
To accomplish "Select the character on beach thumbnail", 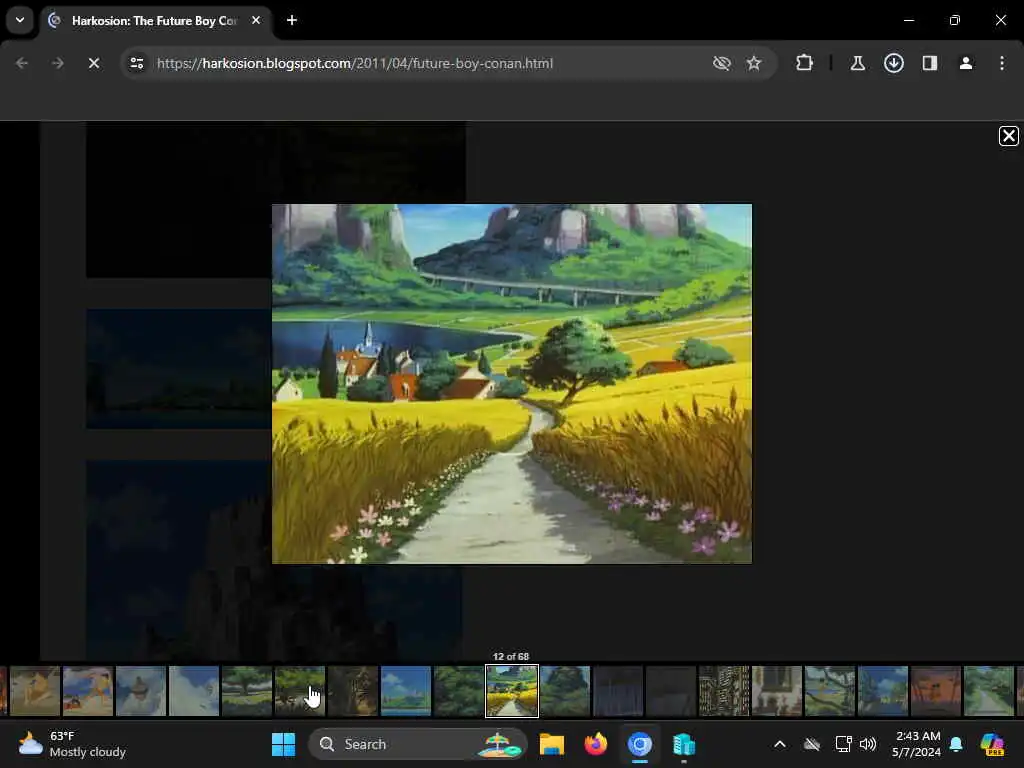I will click(88, 691).
